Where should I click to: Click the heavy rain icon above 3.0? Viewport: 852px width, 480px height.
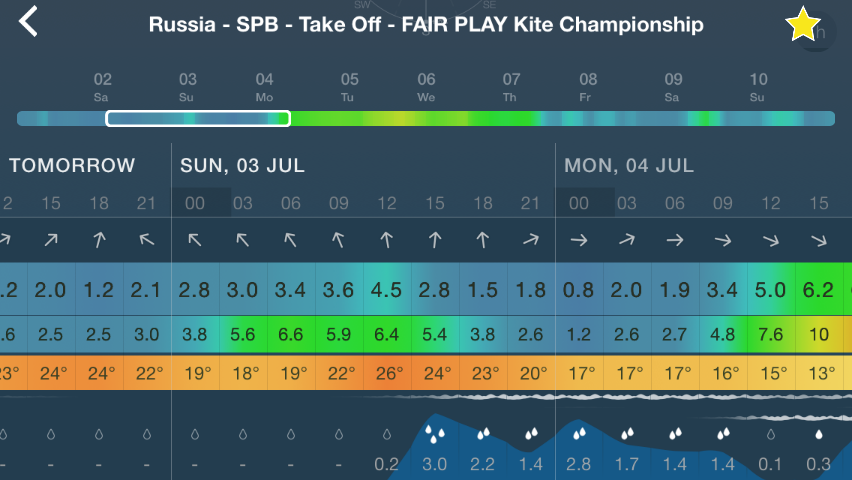click(435, 433)
